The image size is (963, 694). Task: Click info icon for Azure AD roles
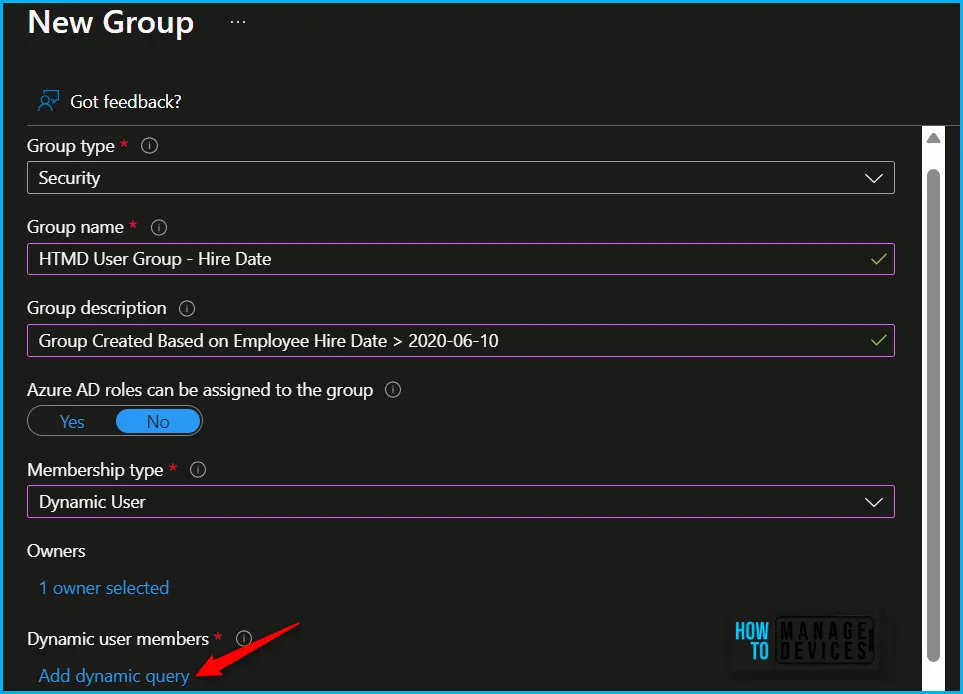click(393, 390)
